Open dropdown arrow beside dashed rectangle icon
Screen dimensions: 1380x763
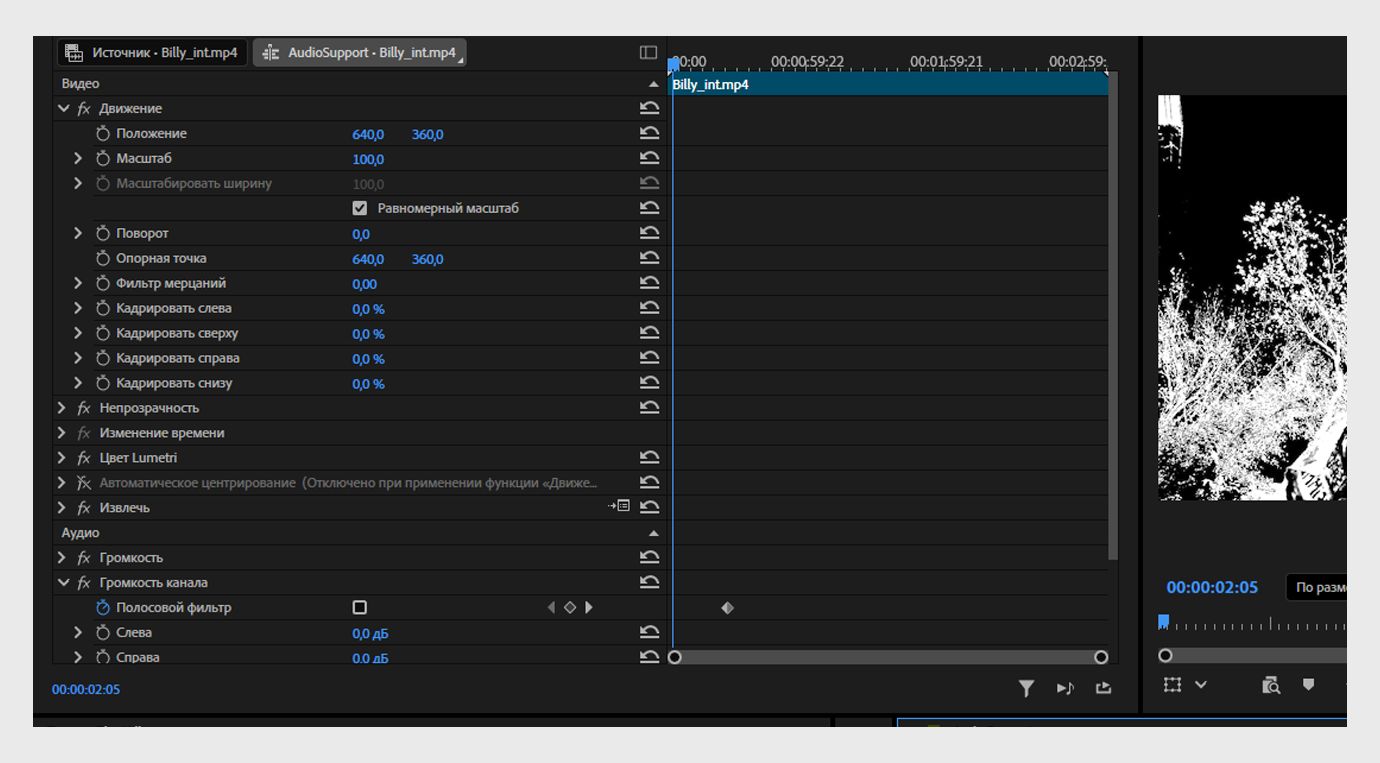point(1201,685)
